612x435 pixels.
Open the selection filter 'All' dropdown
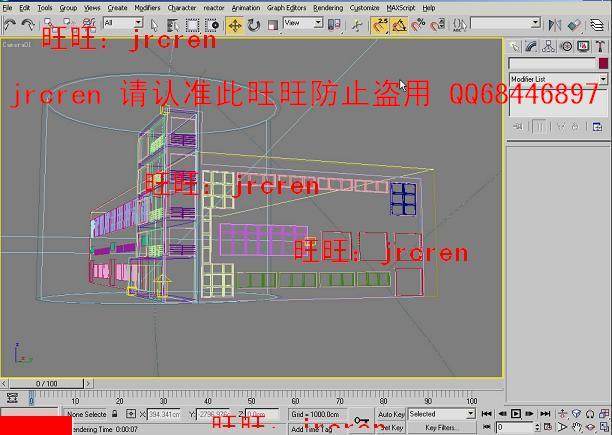(x=123, y=23)
